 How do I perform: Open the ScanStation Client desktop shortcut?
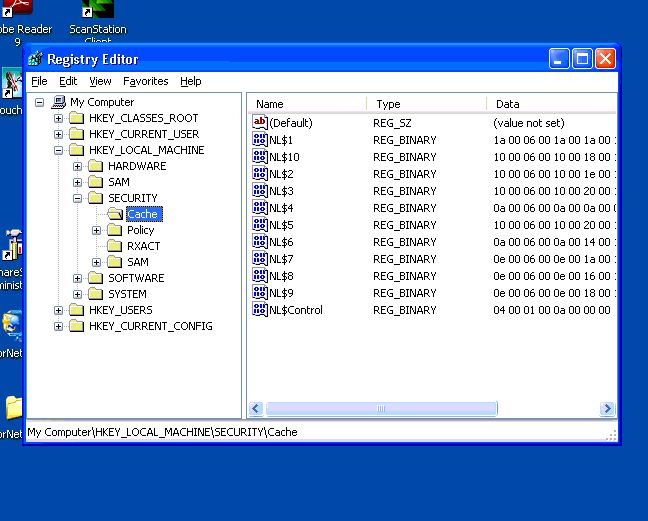pyautogui.click(x=98, y=22)
